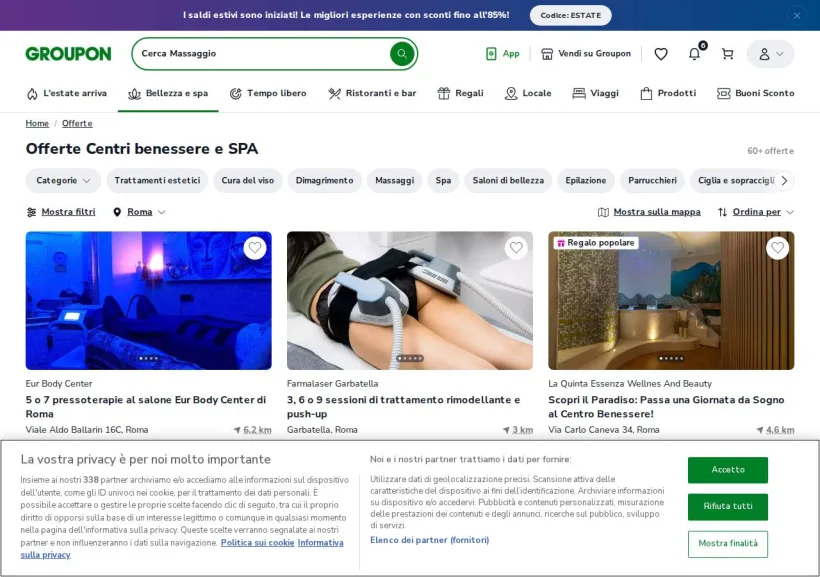Open the Roma location dropdown
Screen dimensions: 820x577
coord(140,212)
